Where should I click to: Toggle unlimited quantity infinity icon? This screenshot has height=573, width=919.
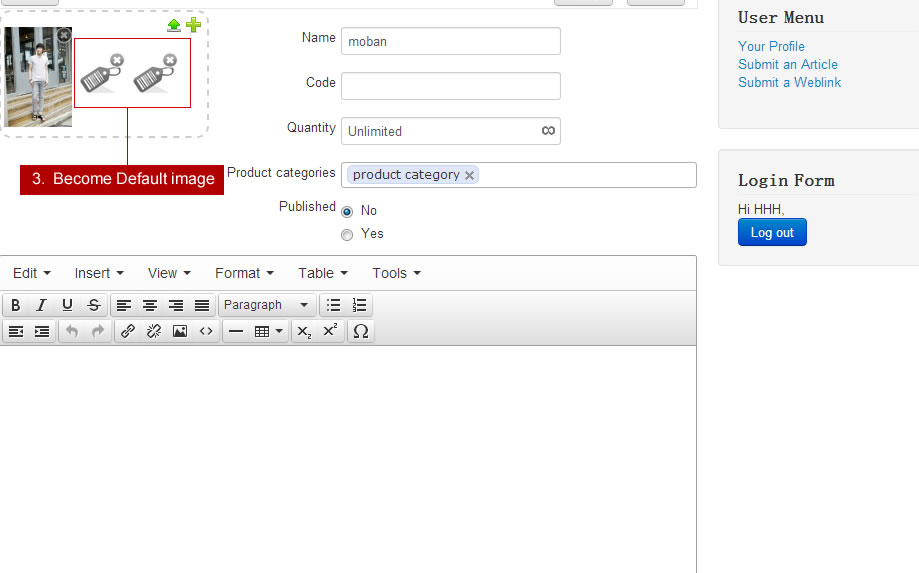tap(548, 131)
